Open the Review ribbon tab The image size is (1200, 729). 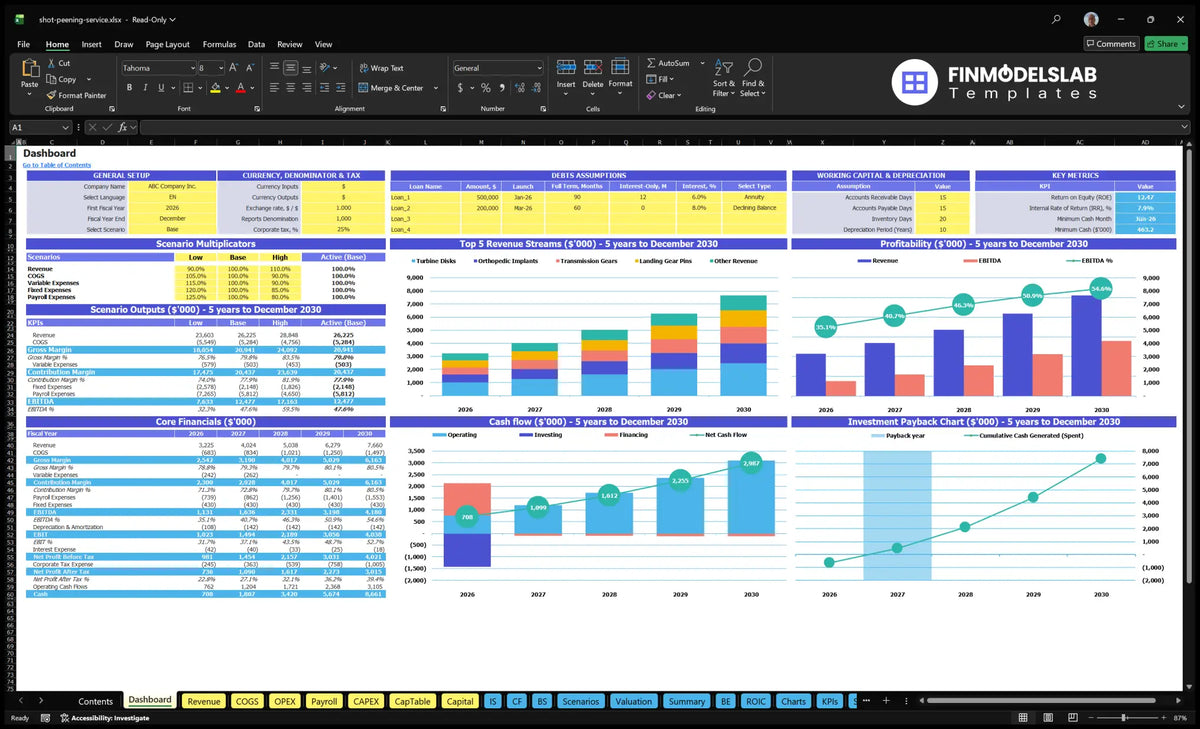coord(289,44)
